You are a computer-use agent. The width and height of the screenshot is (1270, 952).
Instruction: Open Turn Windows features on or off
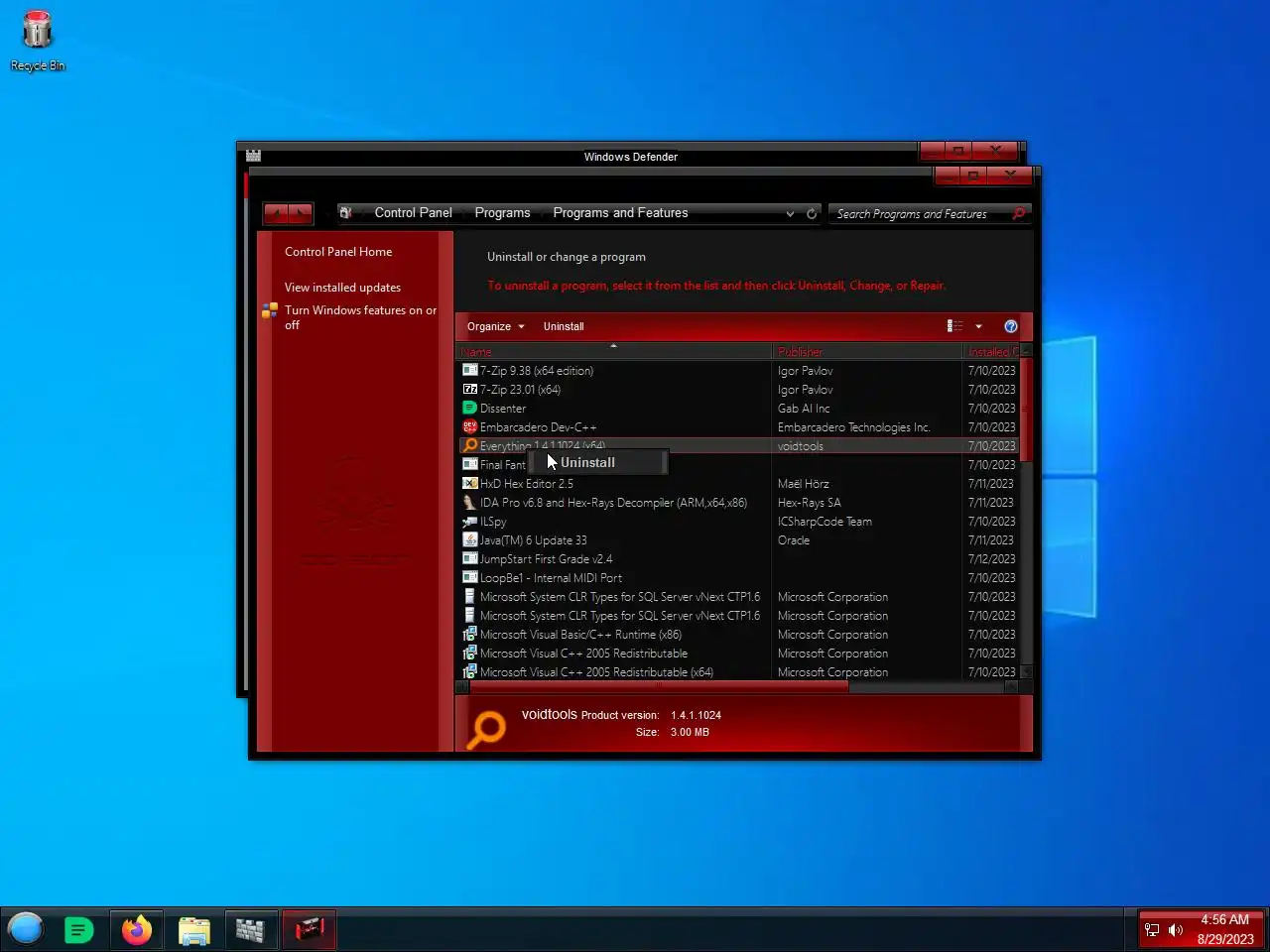pos(360,317)
